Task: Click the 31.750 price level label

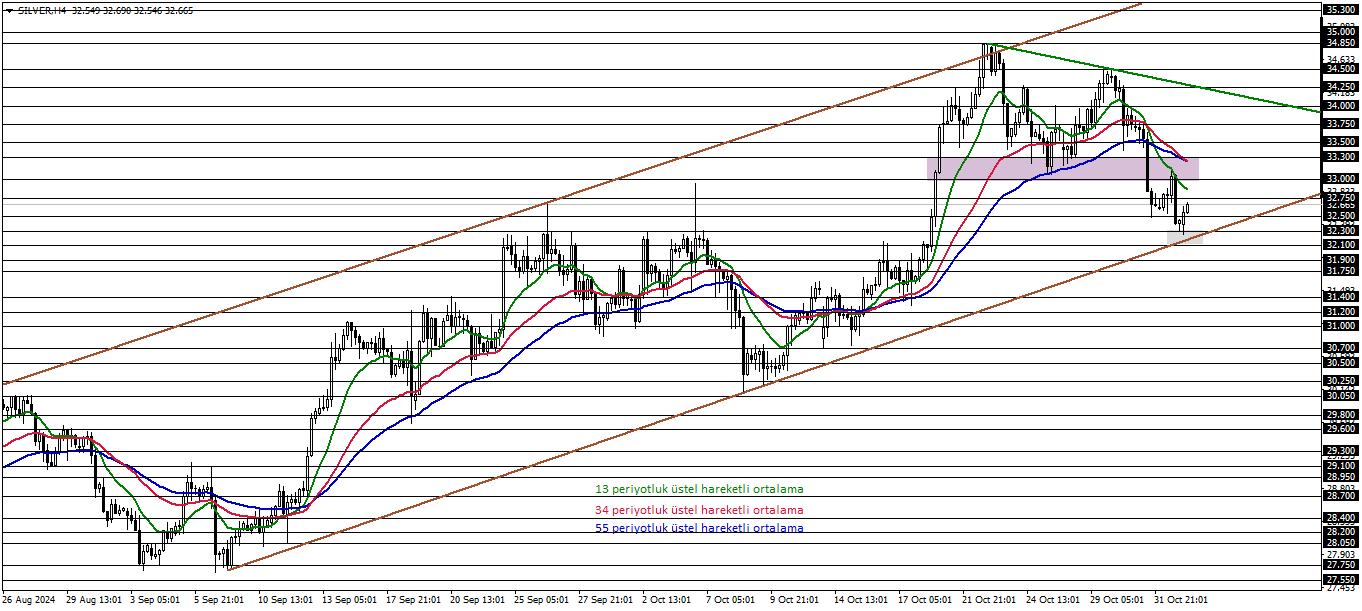Action: tap(1340, 271)
